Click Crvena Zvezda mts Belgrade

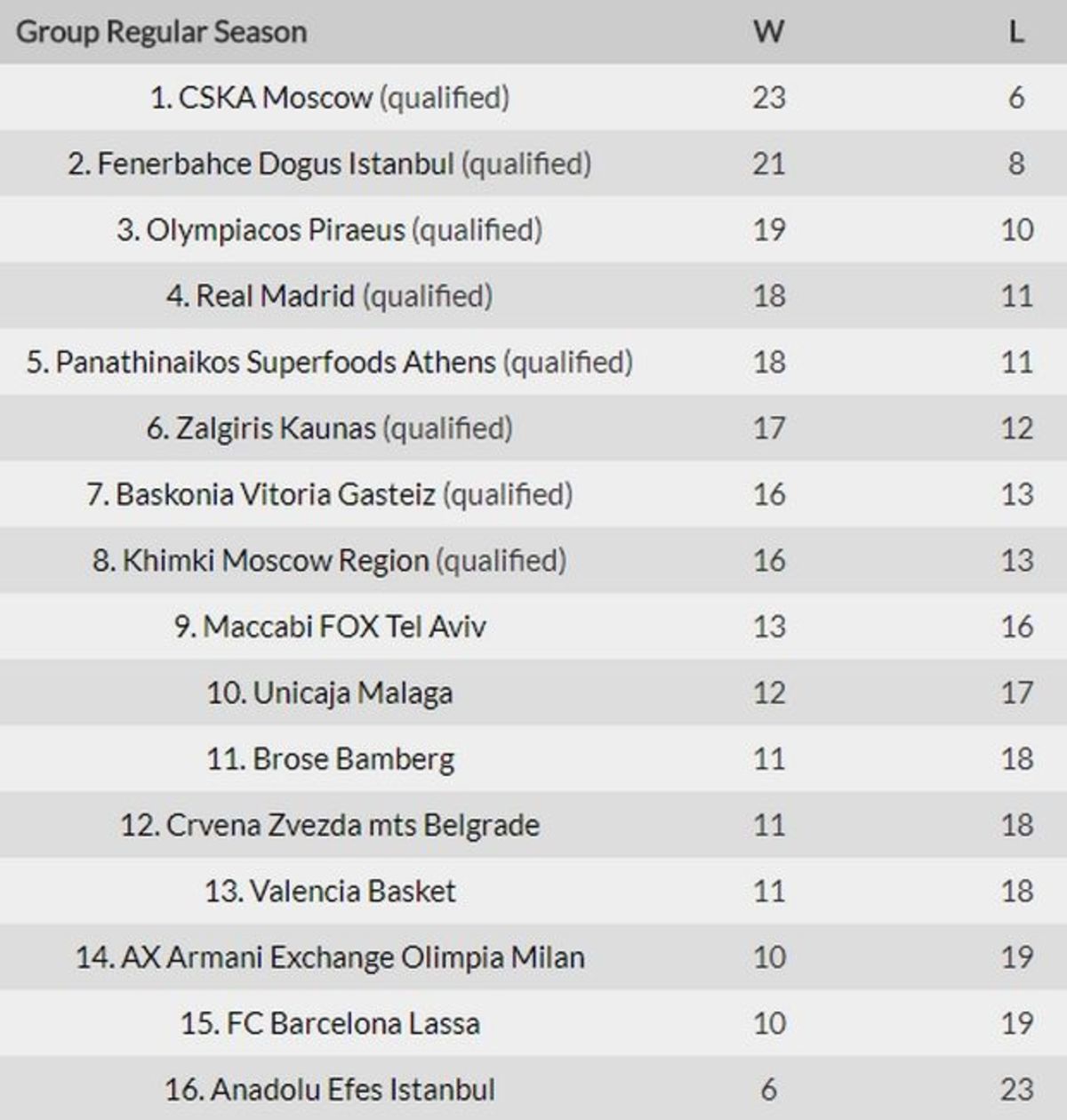click(x=352, y=826)
